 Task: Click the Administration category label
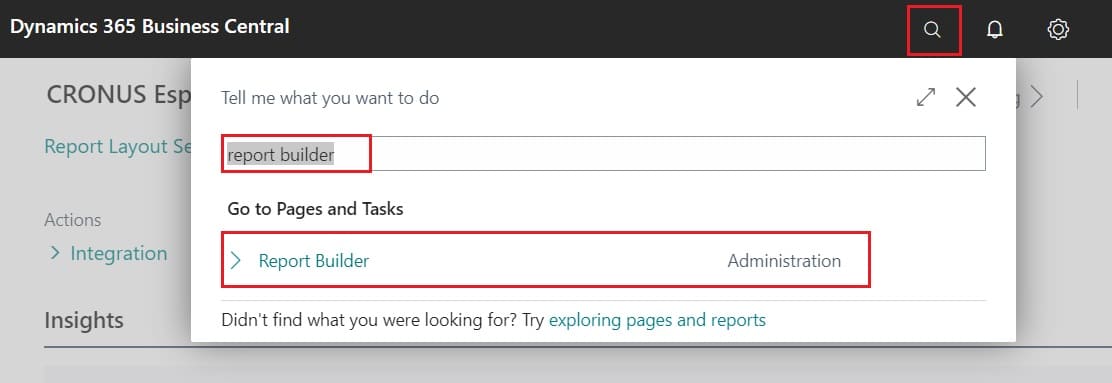pyautogui.click(x=784, y=261)
